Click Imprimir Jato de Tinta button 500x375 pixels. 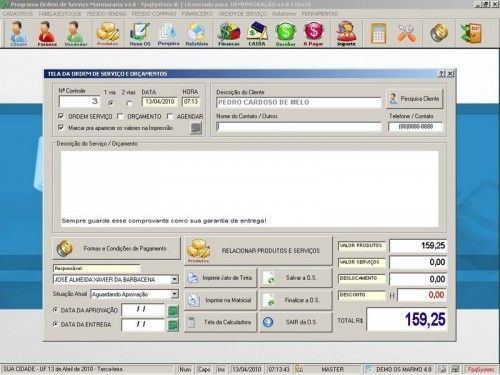point(221,278)
